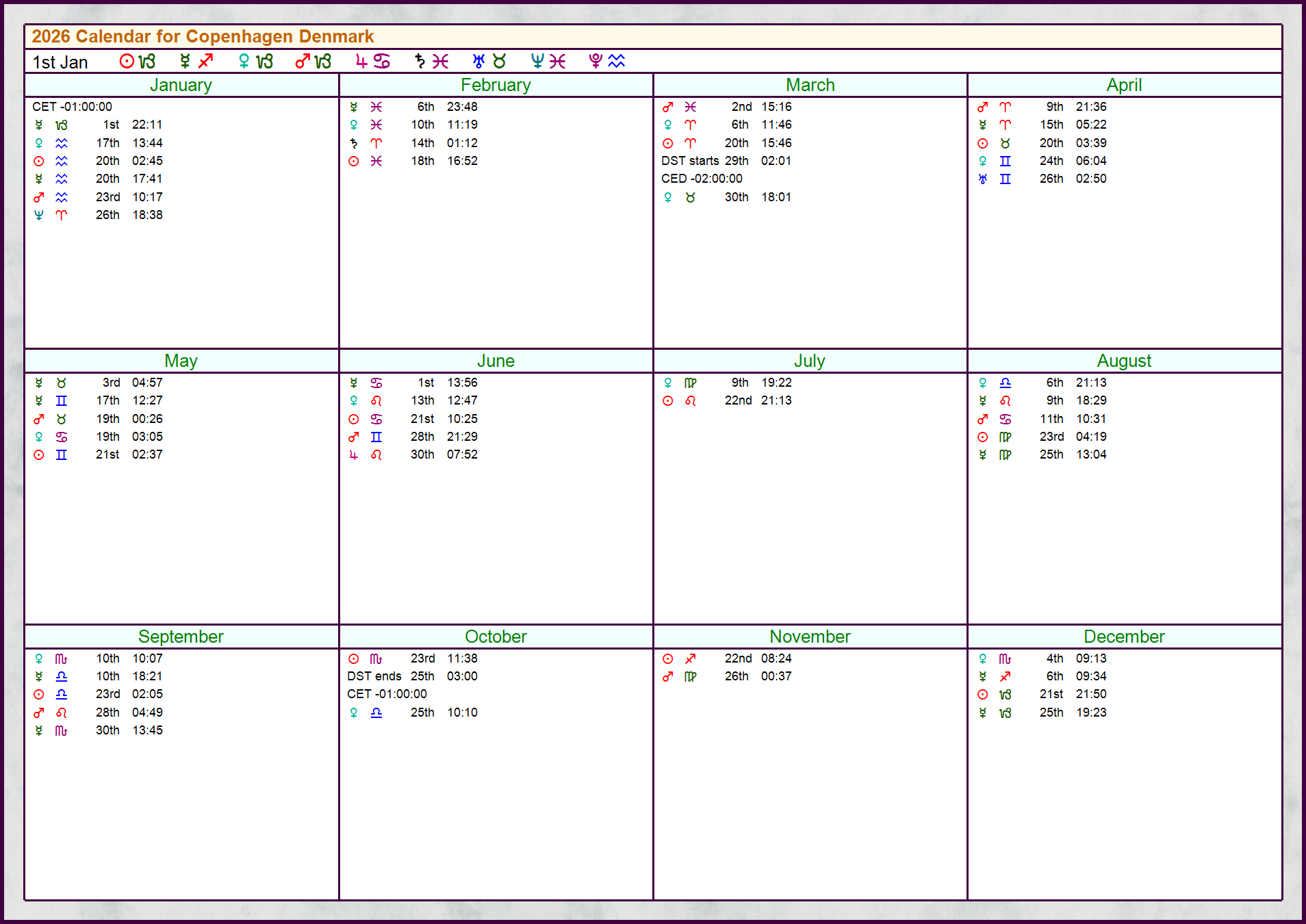Select the CED -02:00:00 timezone line

pos(702,179)
